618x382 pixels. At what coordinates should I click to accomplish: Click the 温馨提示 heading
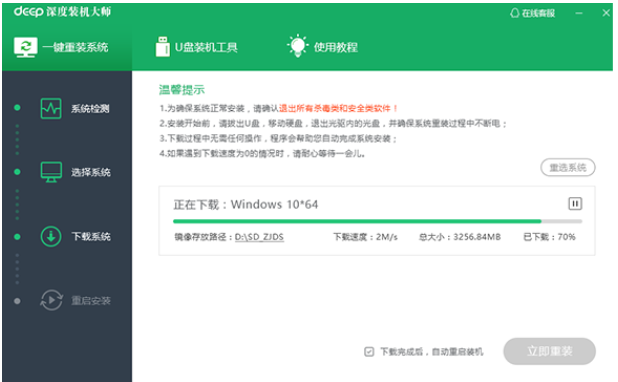pos(182,90)
